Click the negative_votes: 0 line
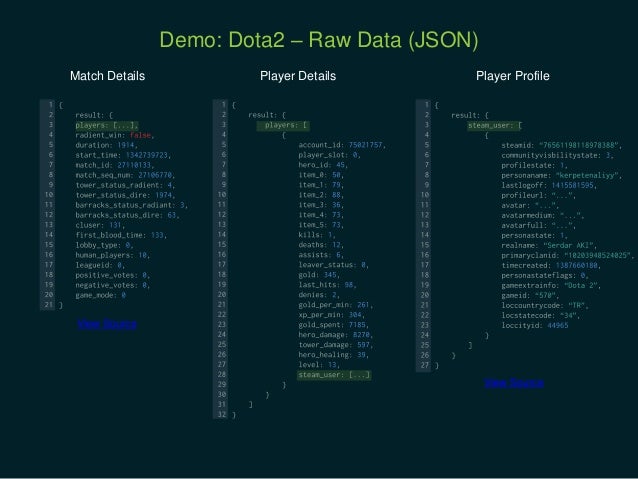This screenshot has height=479, width=638. click(113, 285)
